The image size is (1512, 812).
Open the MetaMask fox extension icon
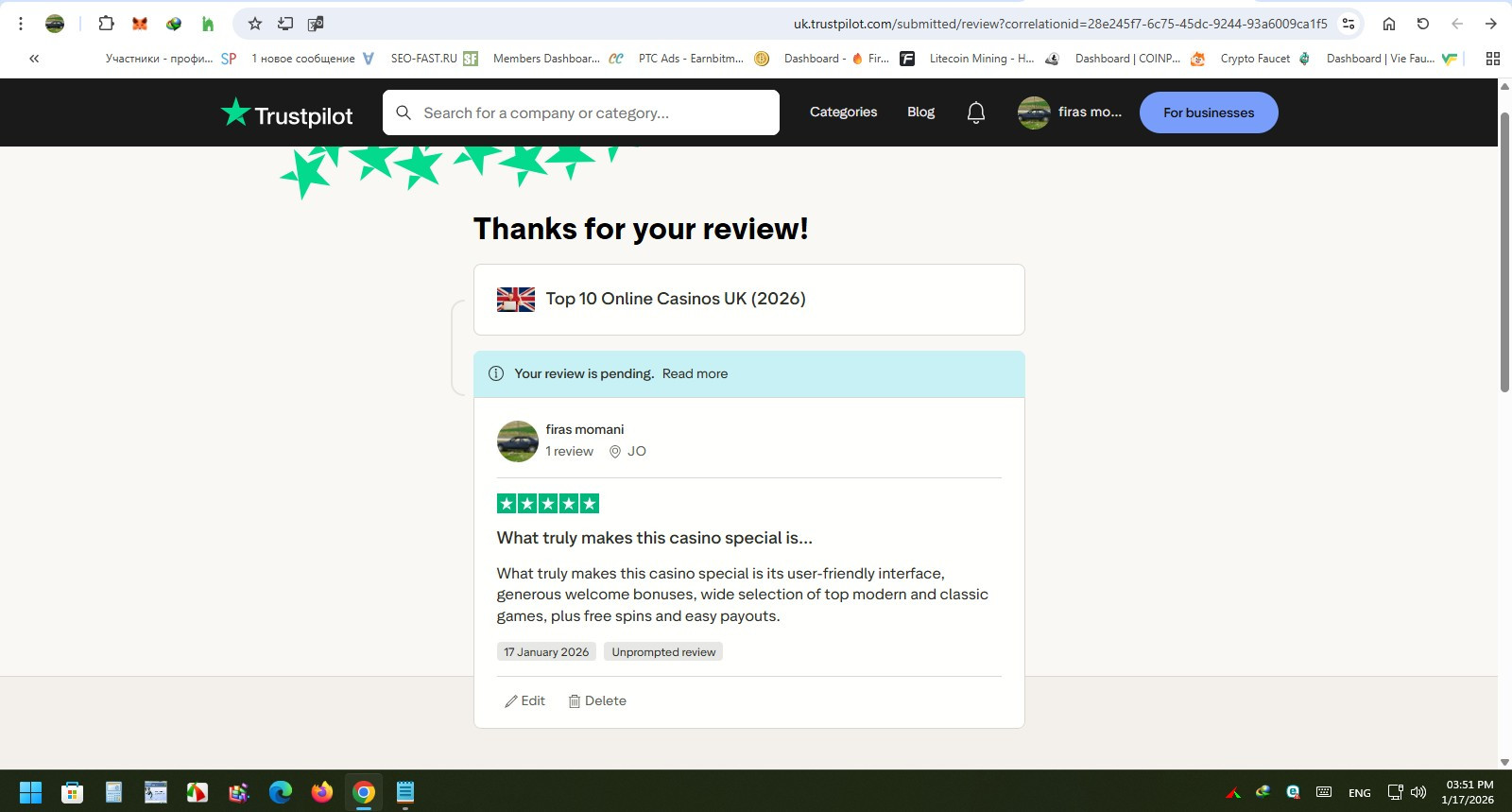[140, 24]
